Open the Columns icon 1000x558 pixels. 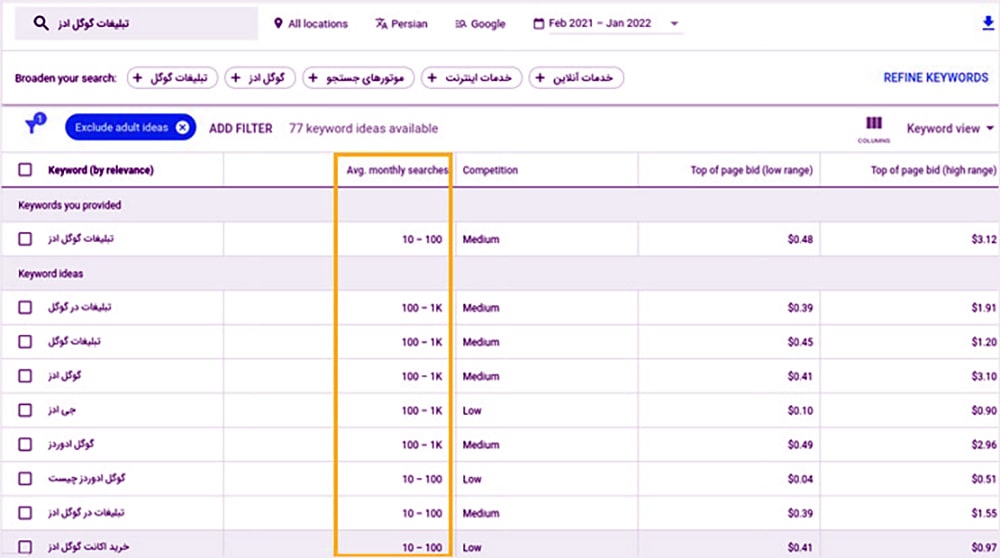874,128
